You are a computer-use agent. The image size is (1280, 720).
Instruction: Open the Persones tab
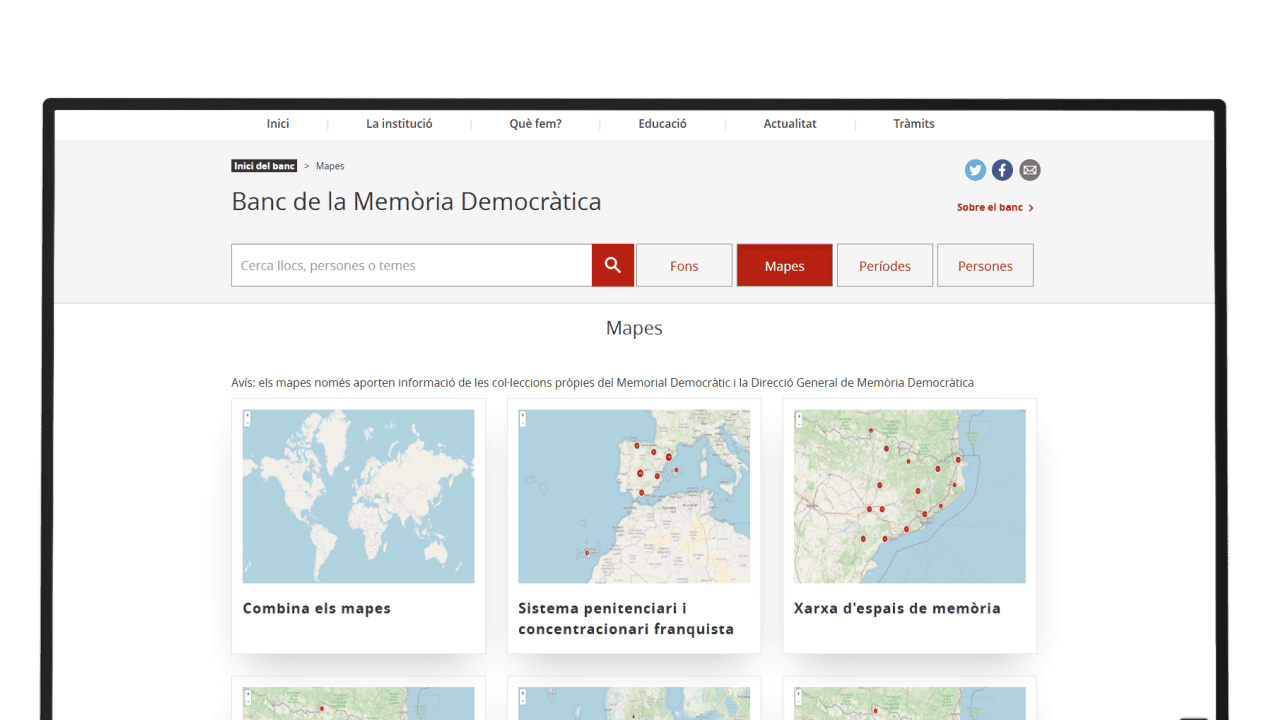click(985, 265)
